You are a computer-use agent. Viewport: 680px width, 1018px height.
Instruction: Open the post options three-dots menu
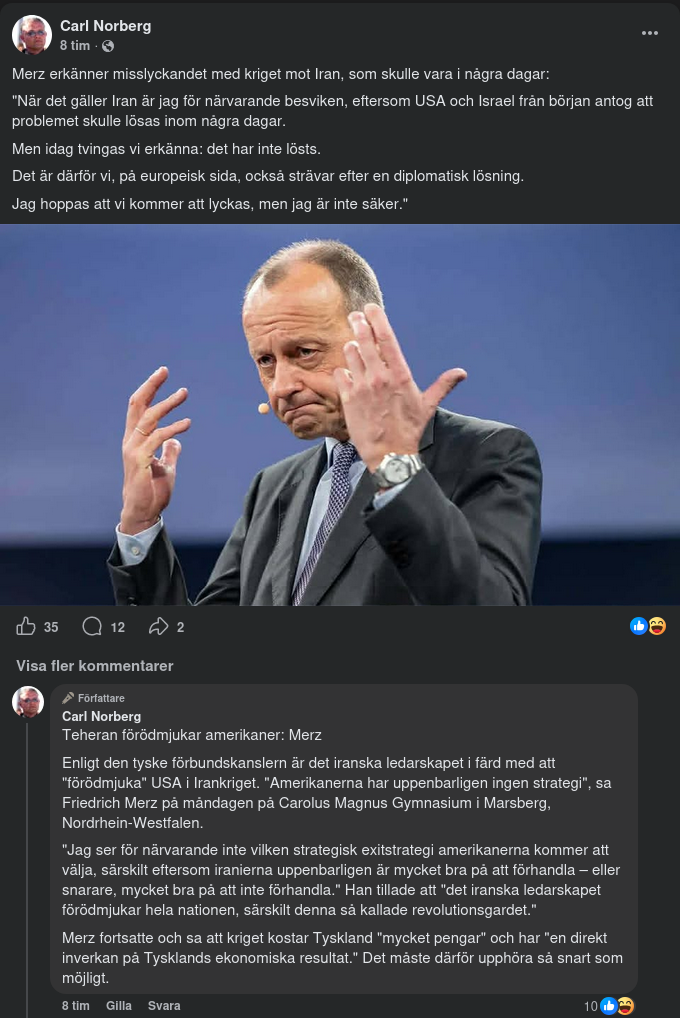point(650,33)
